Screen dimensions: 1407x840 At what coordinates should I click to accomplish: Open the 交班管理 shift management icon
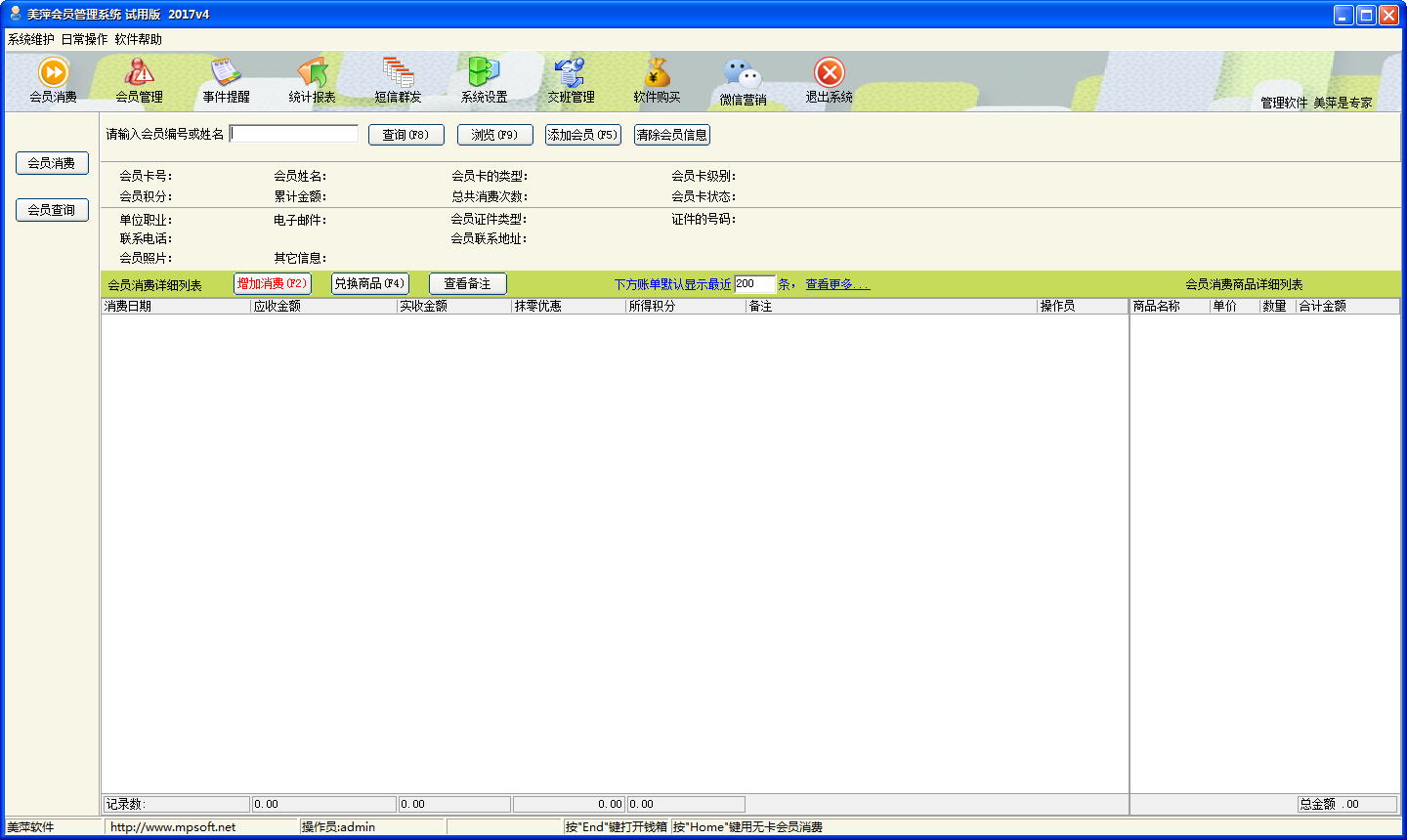tap(570, 80)
